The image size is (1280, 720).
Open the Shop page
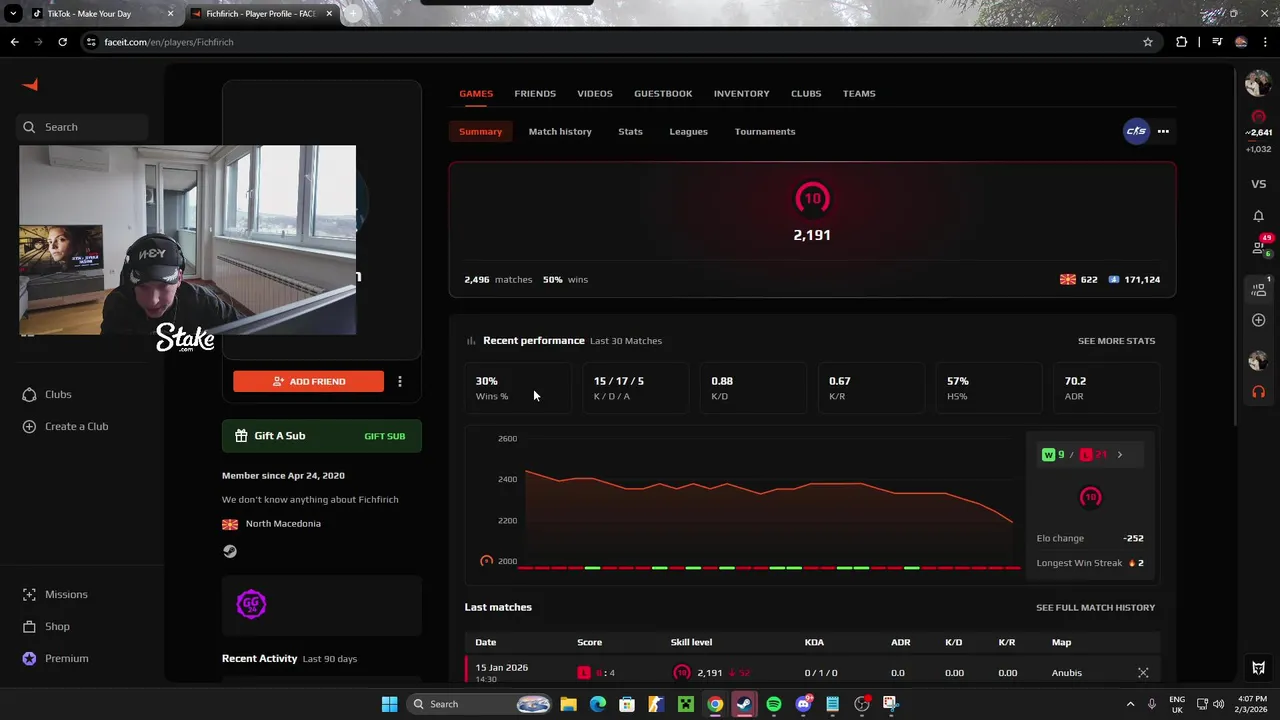[x=46, y=626]
